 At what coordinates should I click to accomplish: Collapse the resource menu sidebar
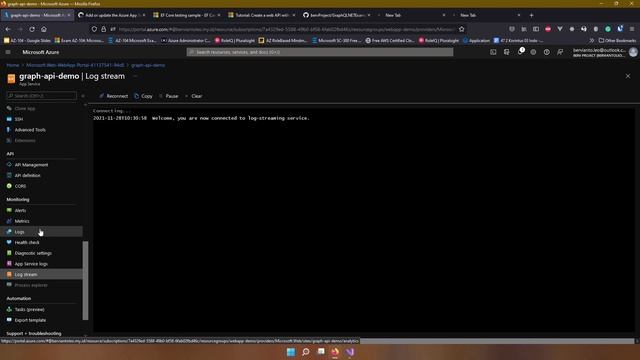[x=83, y=96]
